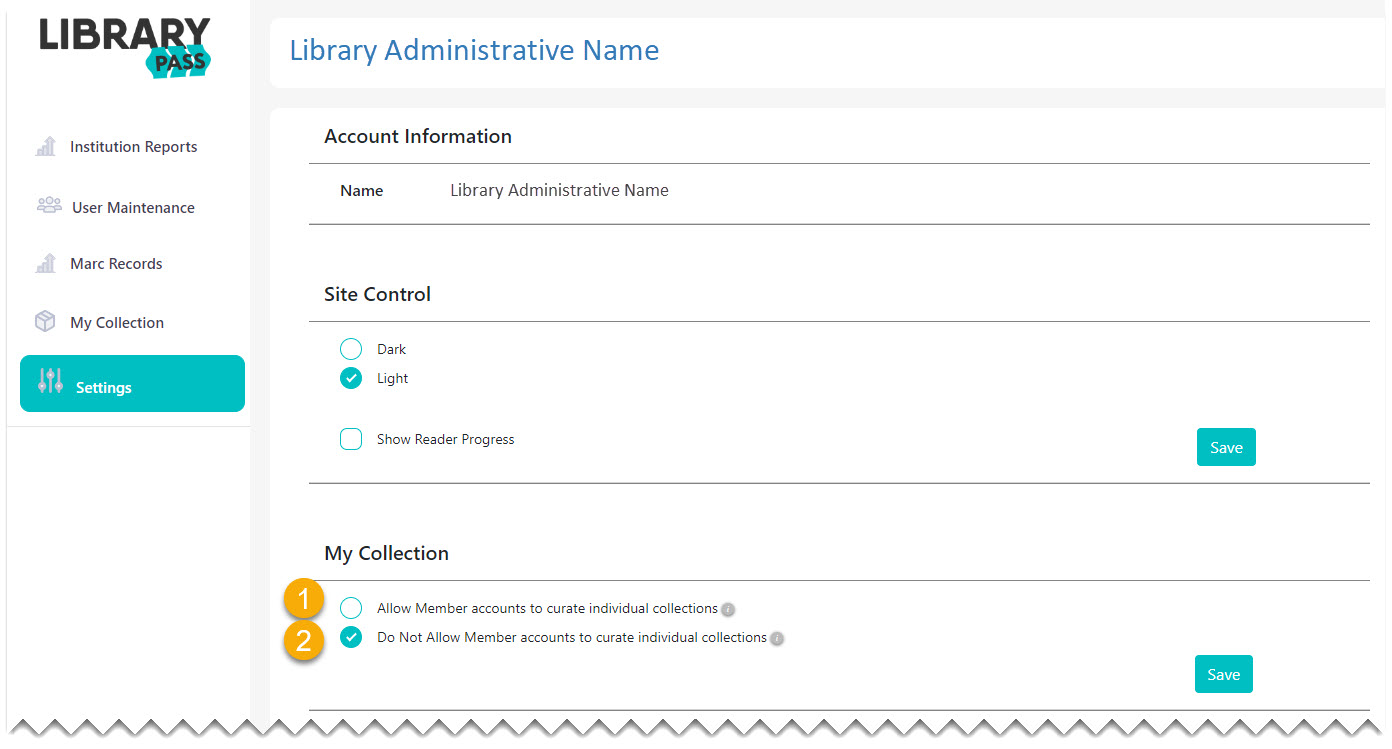Click the info icon beside Allow Member accounts
Image resolution: width=1392 pixels, height=749 pixels.
click(x=728, y=608)
